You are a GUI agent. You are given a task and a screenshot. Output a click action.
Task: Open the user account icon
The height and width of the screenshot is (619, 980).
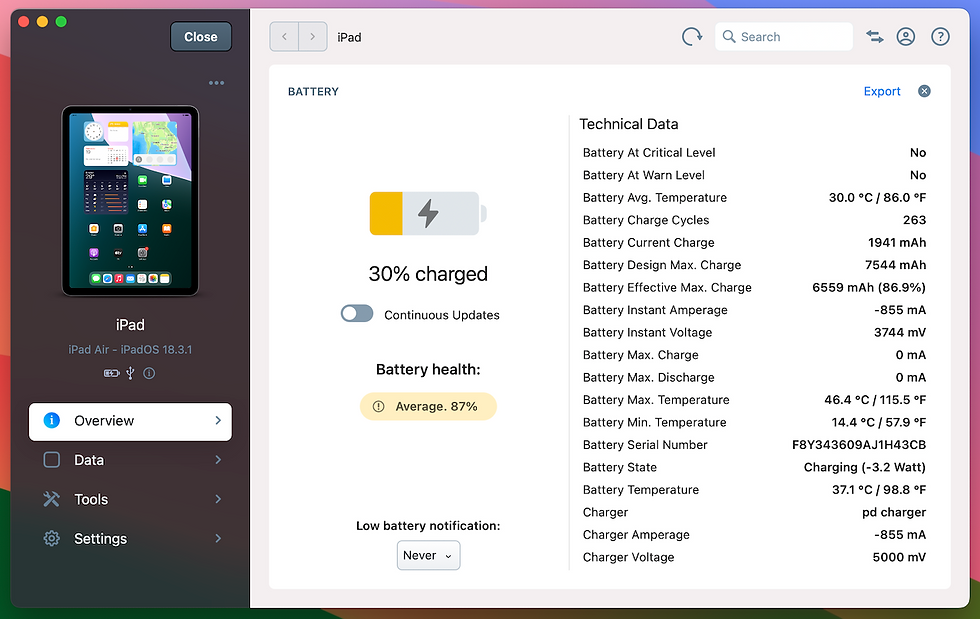coord(906,37)
